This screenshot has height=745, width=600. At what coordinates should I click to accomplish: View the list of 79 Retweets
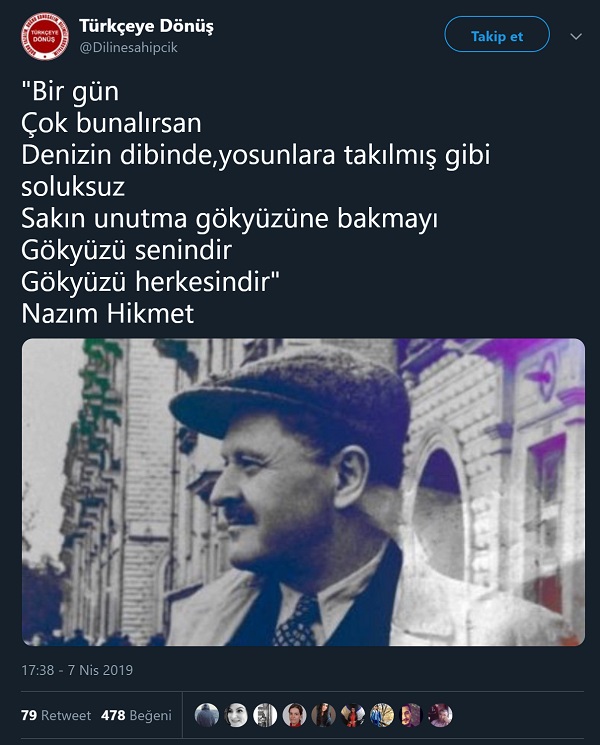(56, 715)
